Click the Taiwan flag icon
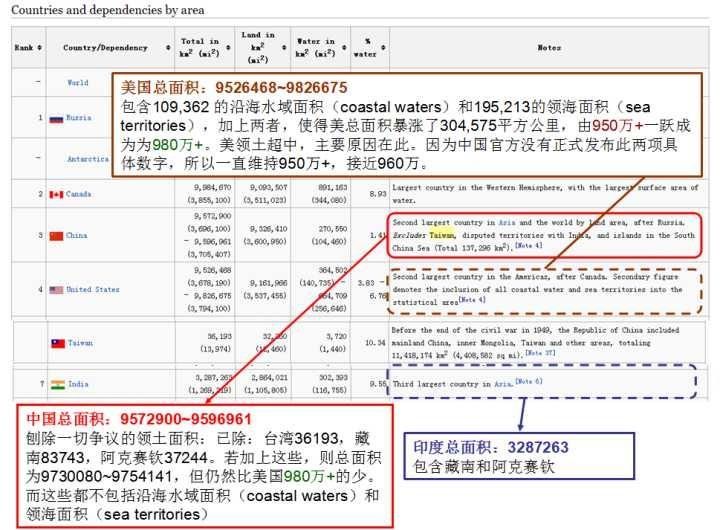Image resolution: width=720 pixels, height=530 pixels. (x=58, y=343)
